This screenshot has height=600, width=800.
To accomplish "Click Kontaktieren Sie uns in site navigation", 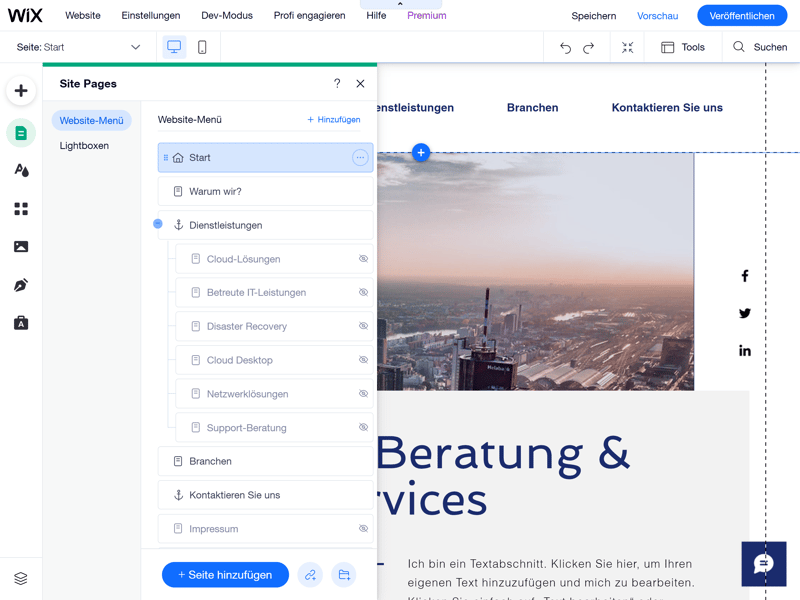I will coord(667,108).
